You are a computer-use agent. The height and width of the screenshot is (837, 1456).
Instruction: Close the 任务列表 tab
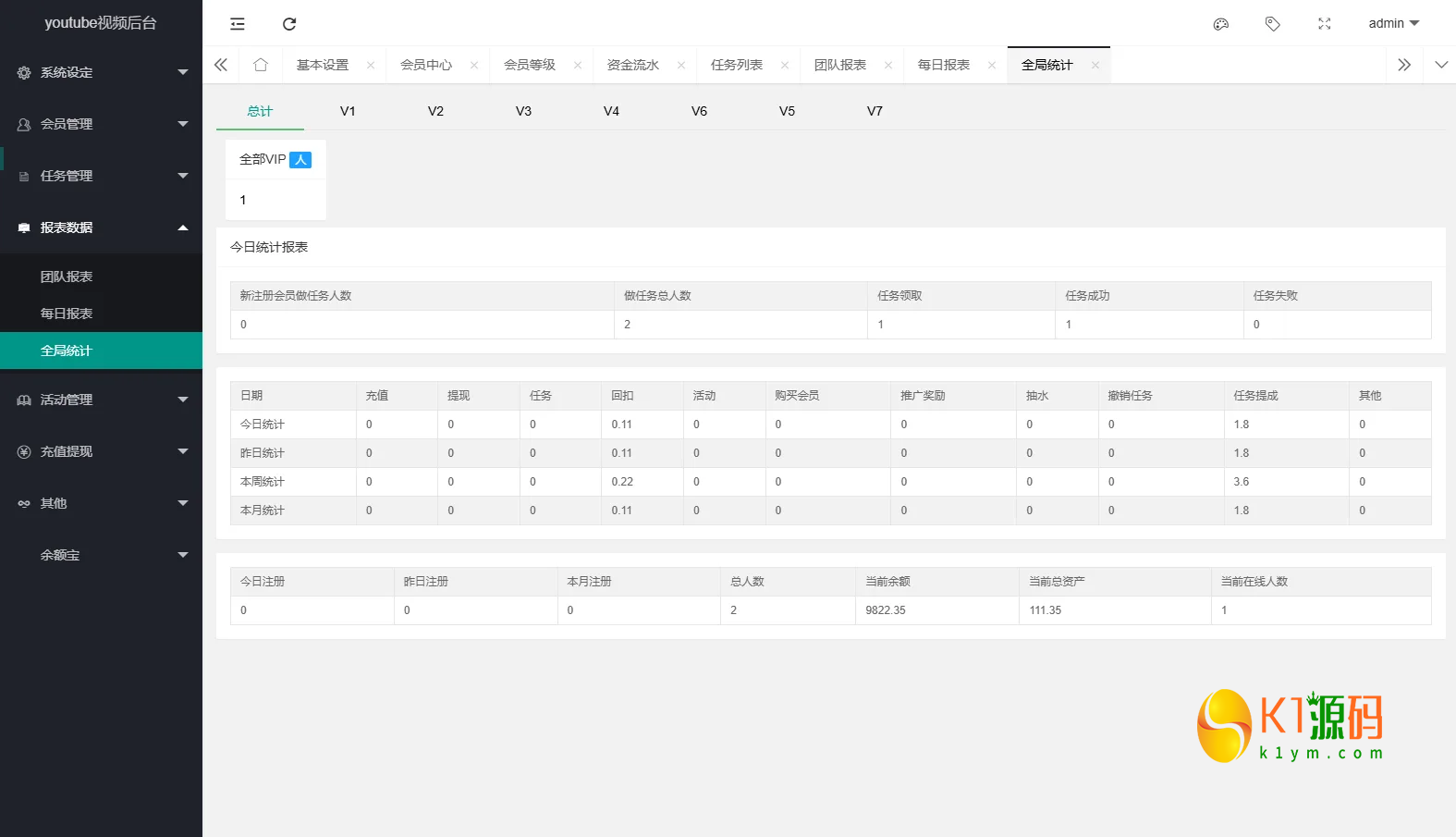click(785, 65)
